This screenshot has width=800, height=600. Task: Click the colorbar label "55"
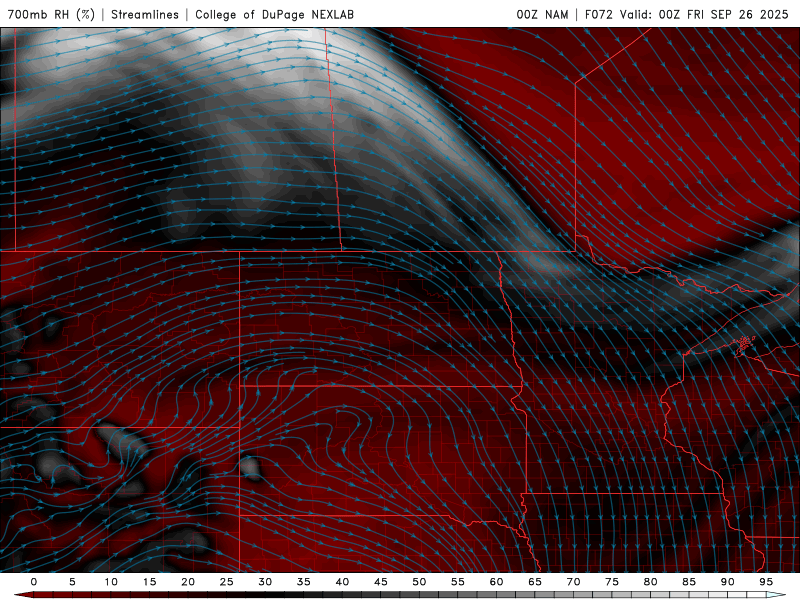click(x=458, y=582)
